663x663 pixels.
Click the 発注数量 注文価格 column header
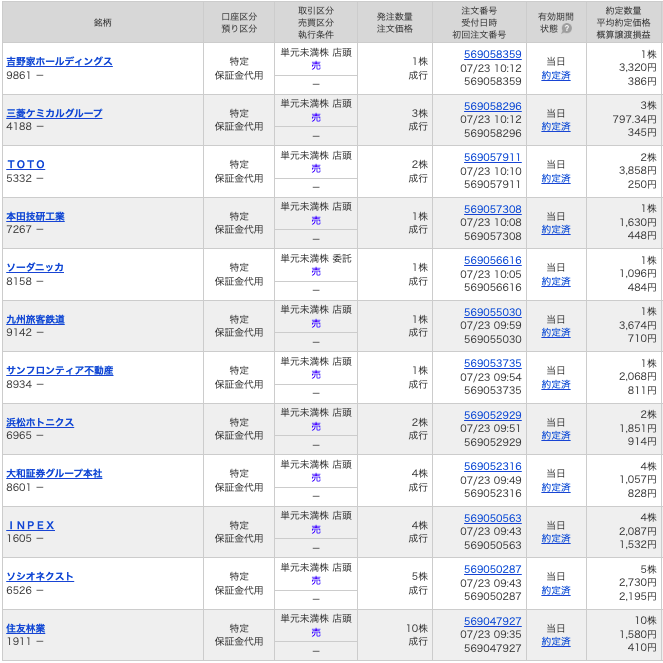point(395,22)
